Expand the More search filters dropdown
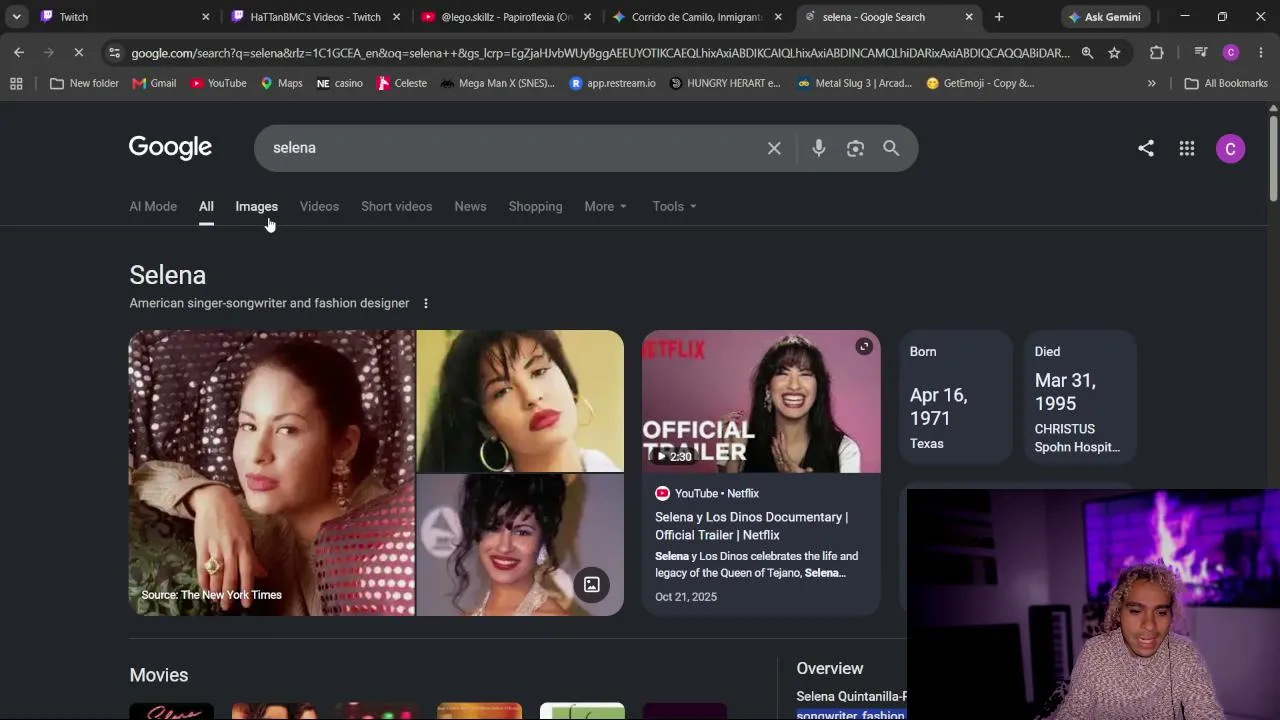 [605, 206]
